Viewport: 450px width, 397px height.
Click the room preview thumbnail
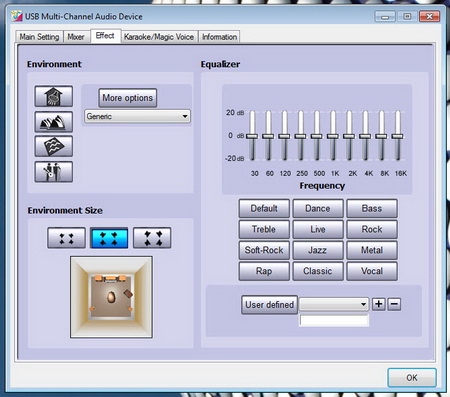tap(111, 297)
